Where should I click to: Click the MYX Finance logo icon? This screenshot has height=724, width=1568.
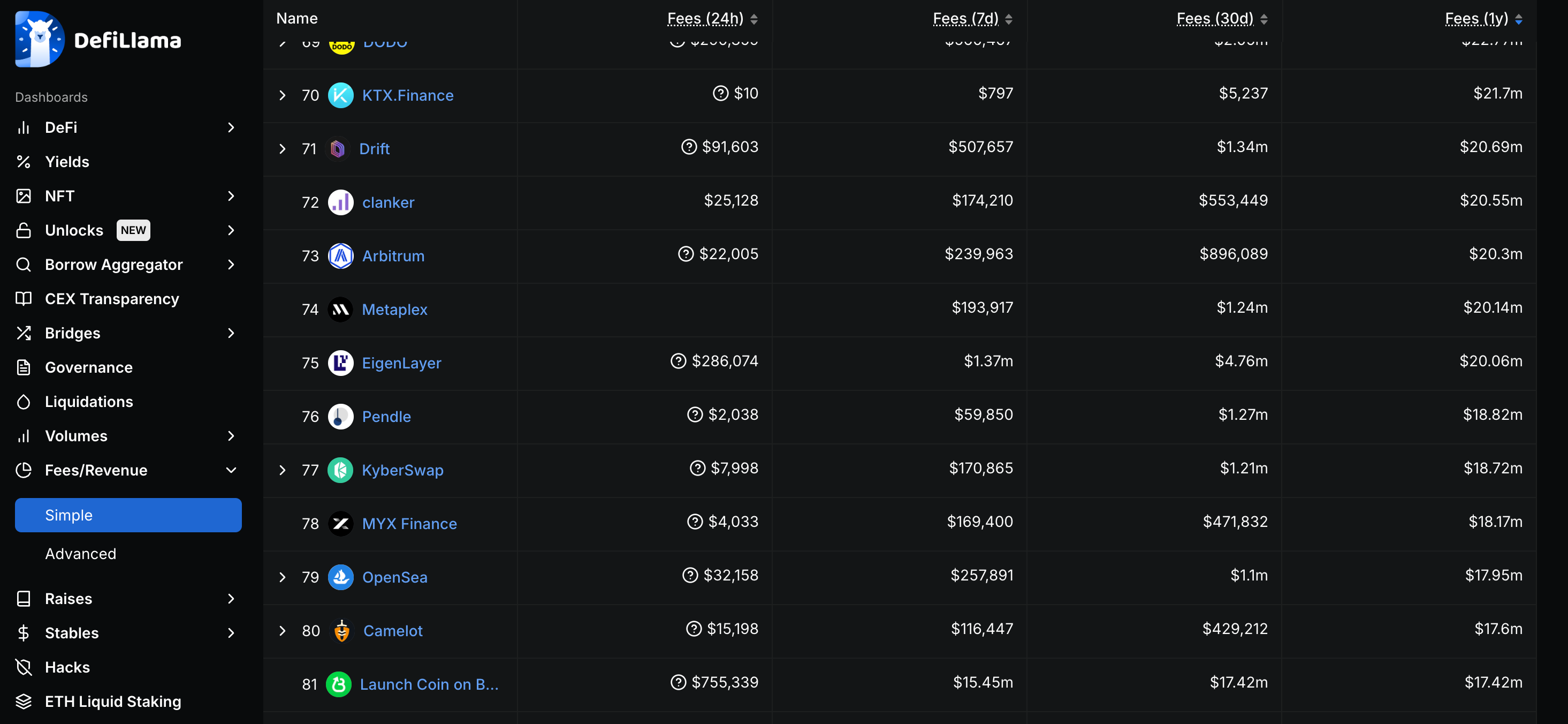tap(341, 524)
